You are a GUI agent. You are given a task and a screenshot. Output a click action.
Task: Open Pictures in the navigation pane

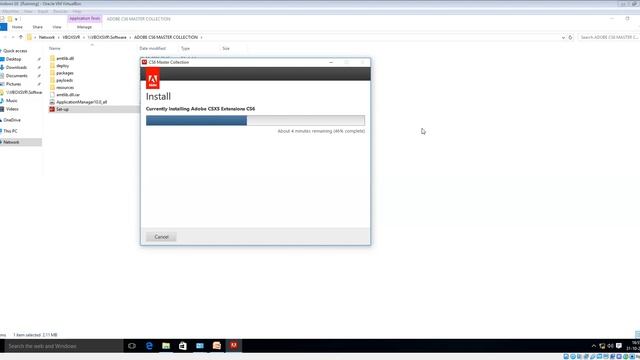[x=13, y=84]
